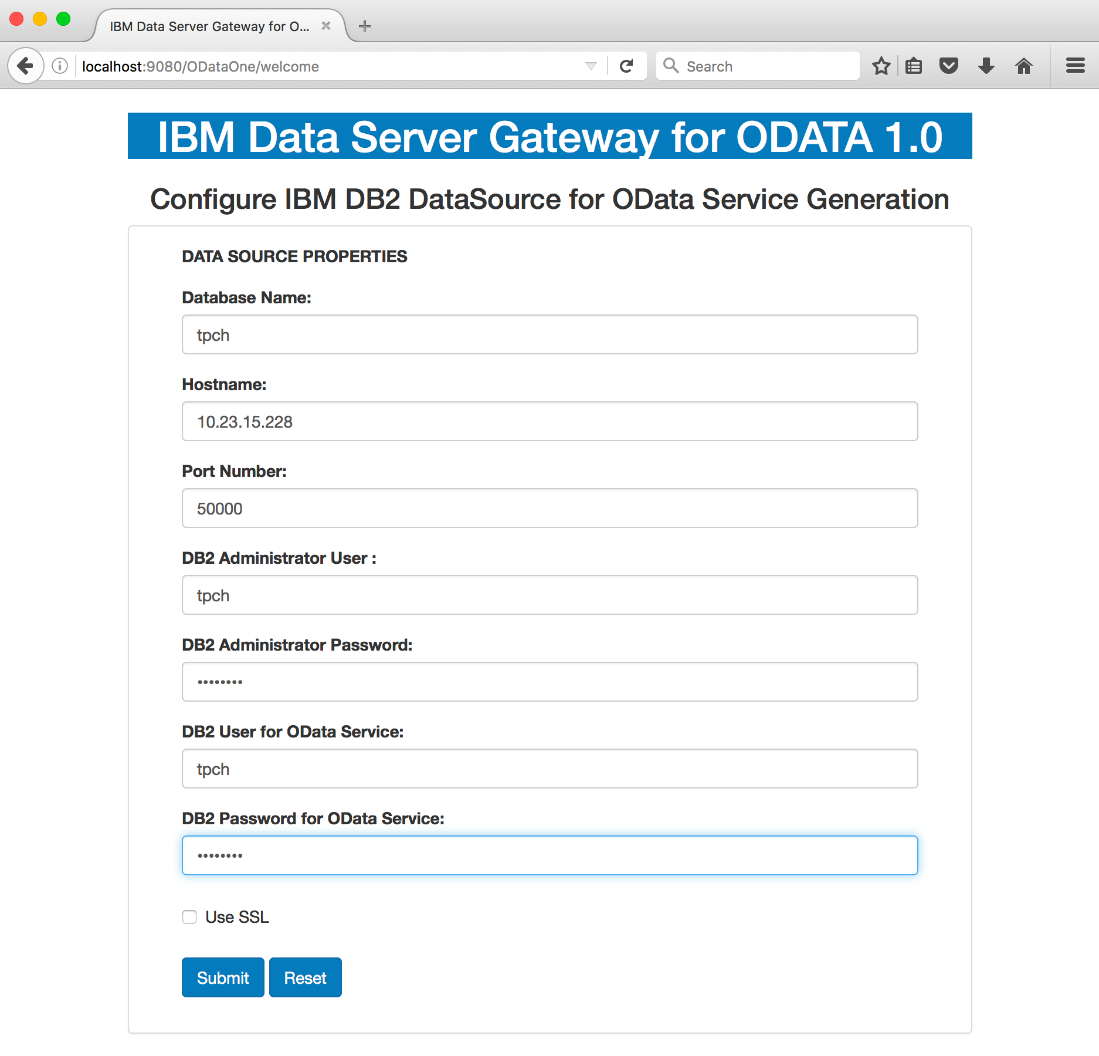Click the search magnifier icon
Screen dimensions: 1099x1056
click(671, 65)
